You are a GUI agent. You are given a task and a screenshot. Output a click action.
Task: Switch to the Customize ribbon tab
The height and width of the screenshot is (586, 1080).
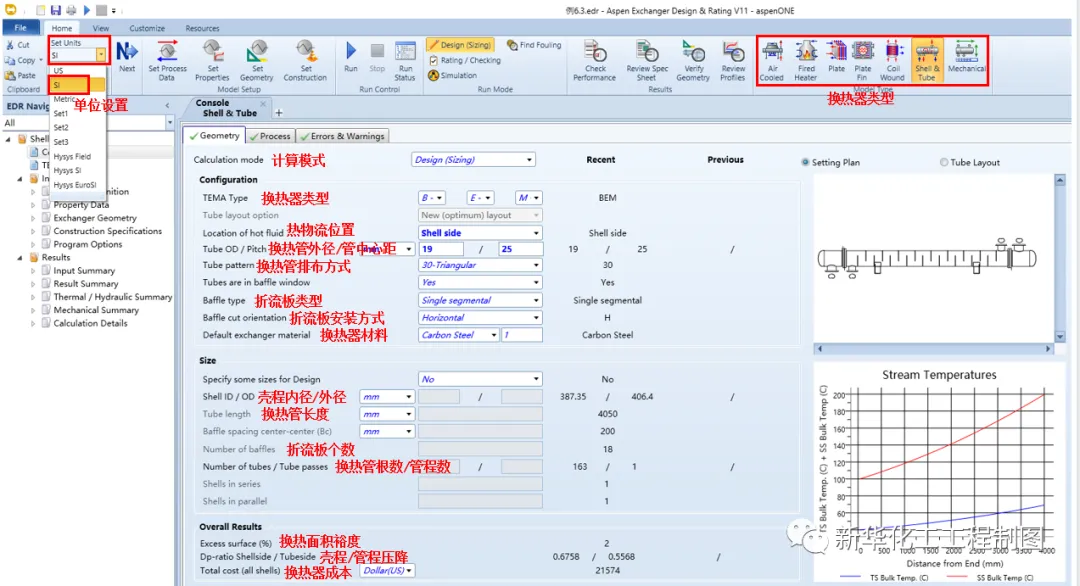pyautogui.click(x=147, y=28)
